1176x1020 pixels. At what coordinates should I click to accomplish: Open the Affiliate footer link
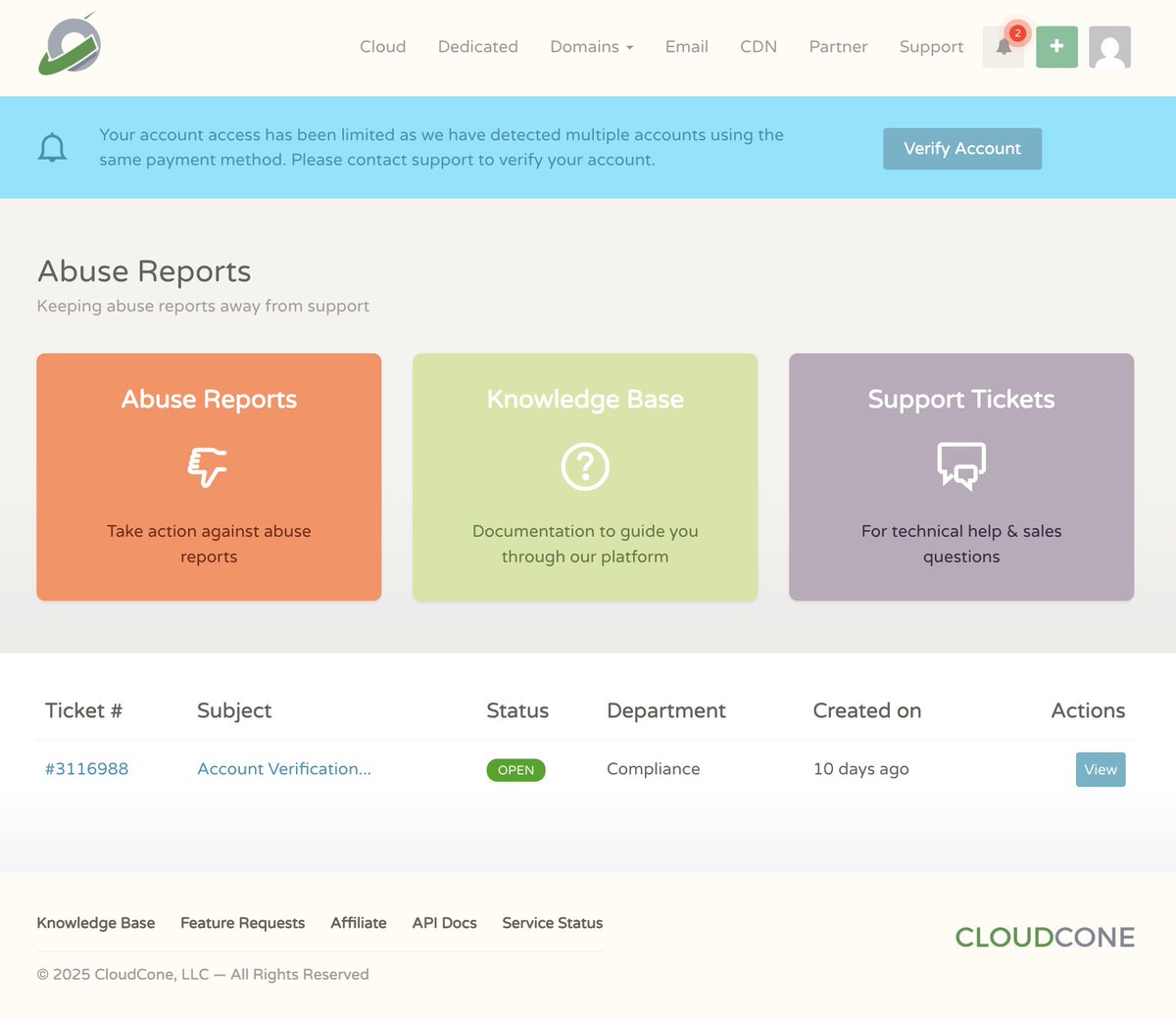359,923
